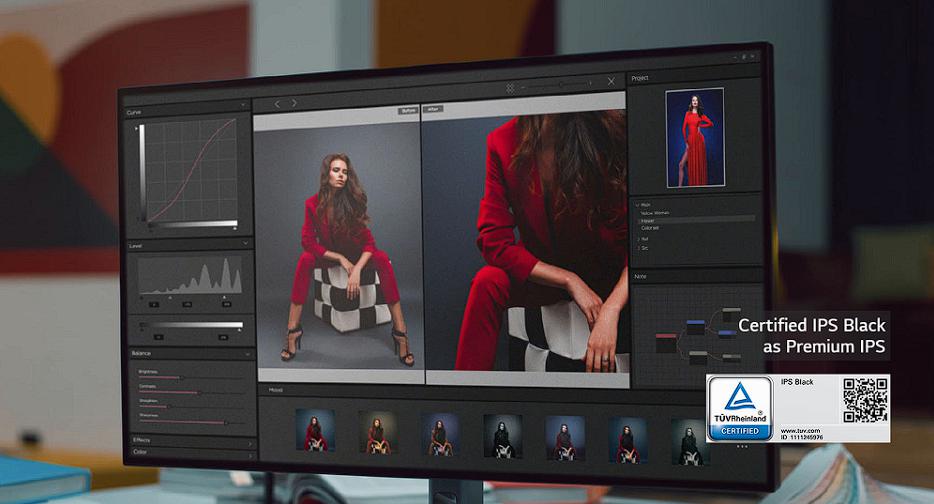
Task: Select the After view label
Action: 432,109
